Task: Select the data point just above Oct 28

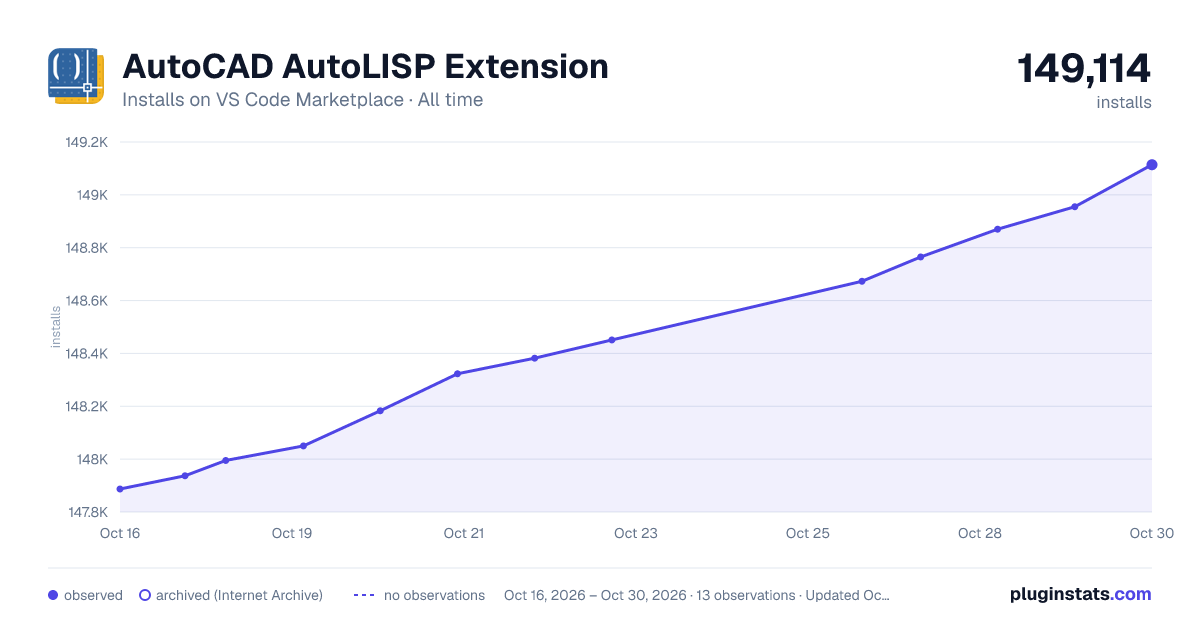Action: click(998, 229)
